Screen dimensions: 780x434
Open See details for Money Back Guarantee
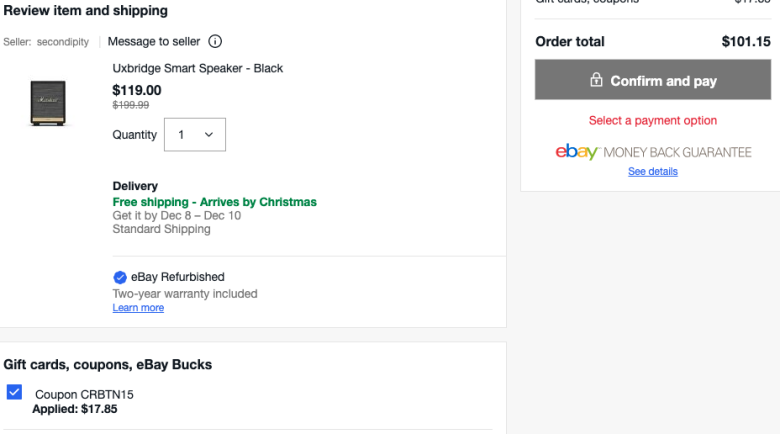click(653, 171)
